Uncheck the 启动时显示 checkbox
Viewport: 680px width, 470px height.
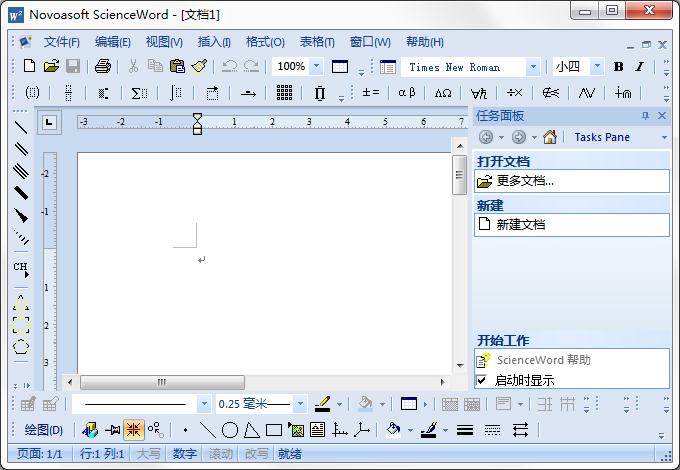tap(481, 380)
